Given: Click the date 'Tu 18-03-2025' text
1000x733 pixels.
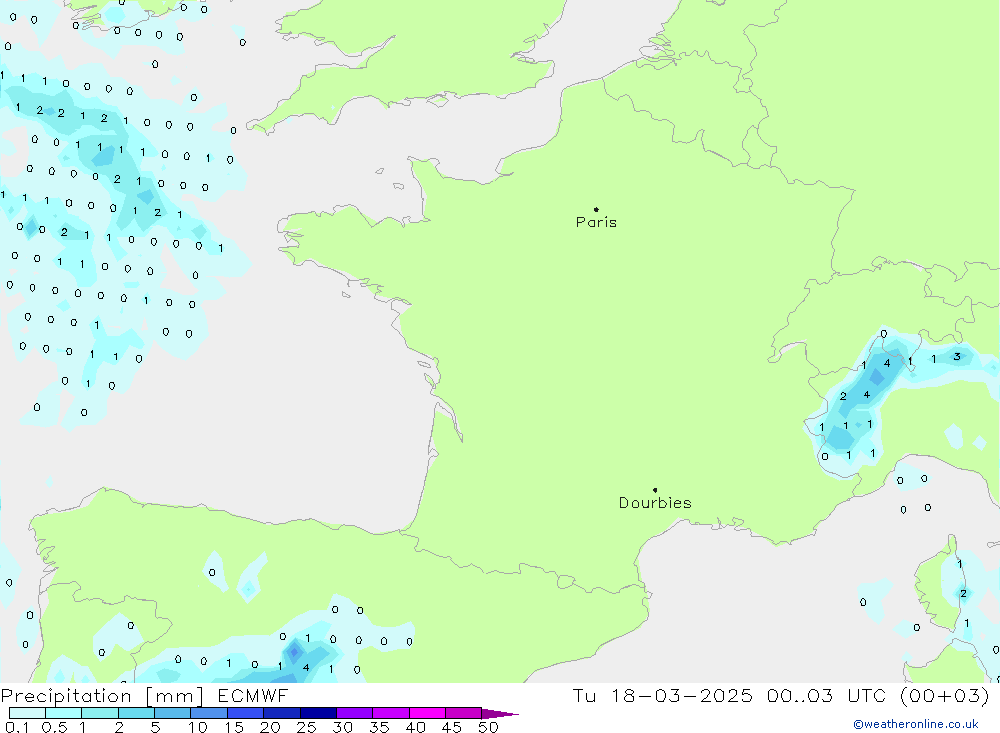Looking at the screenshot, I should [663, 696].
